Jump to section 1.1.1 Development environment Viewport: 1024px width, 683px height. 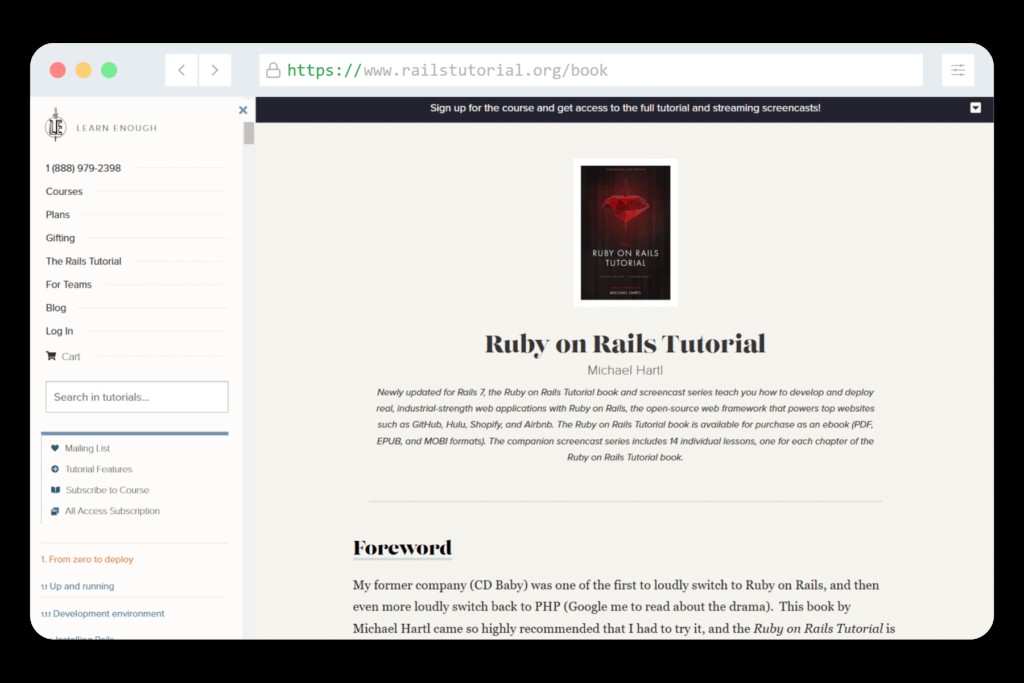[x=103, y=614]
